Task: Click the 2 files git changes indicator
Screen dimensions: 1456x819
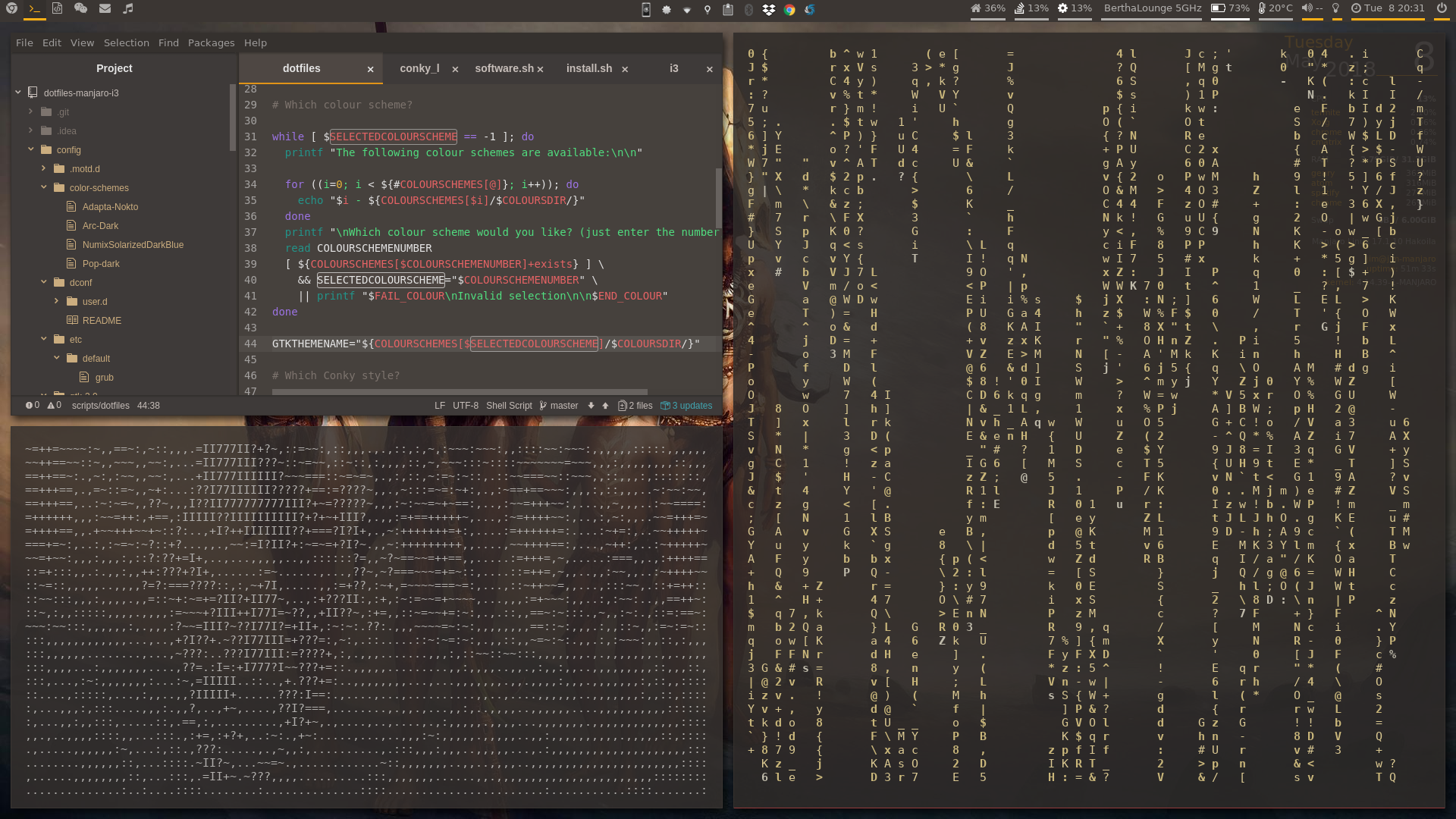Action: point(635,406)
